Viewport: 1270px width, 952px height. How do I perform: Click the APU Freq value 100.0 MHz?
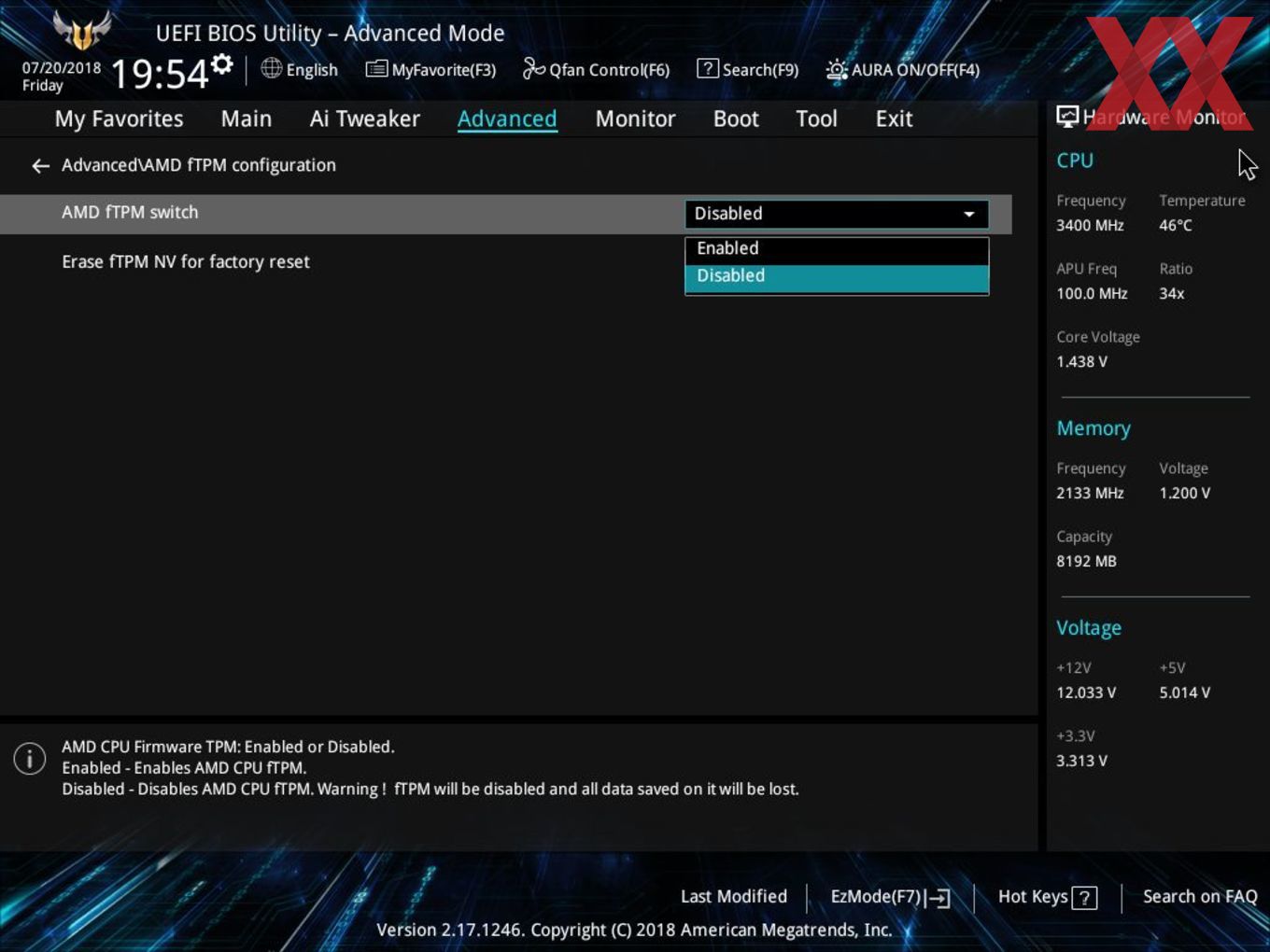1092,294
